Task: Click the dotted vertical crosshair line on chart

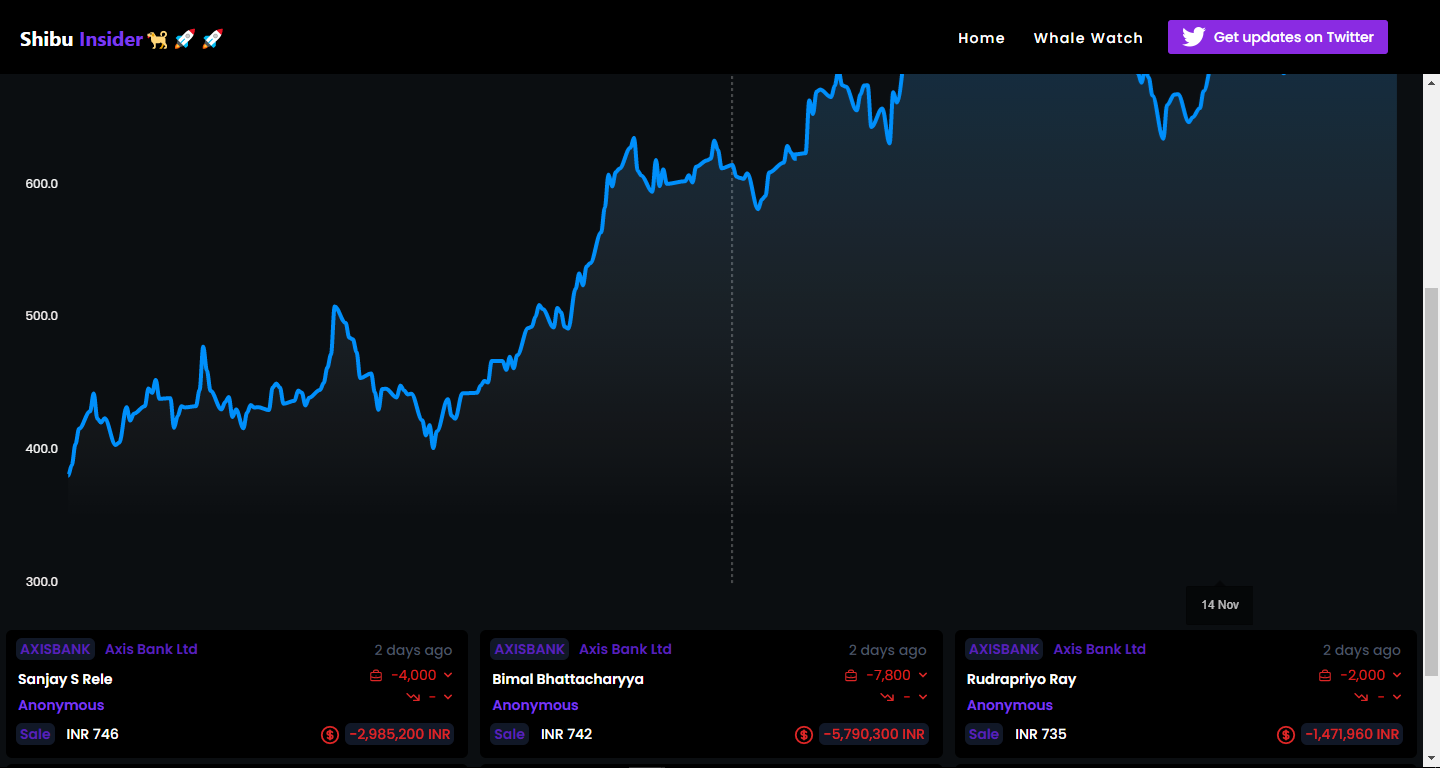Action: (x=732, y=330)
